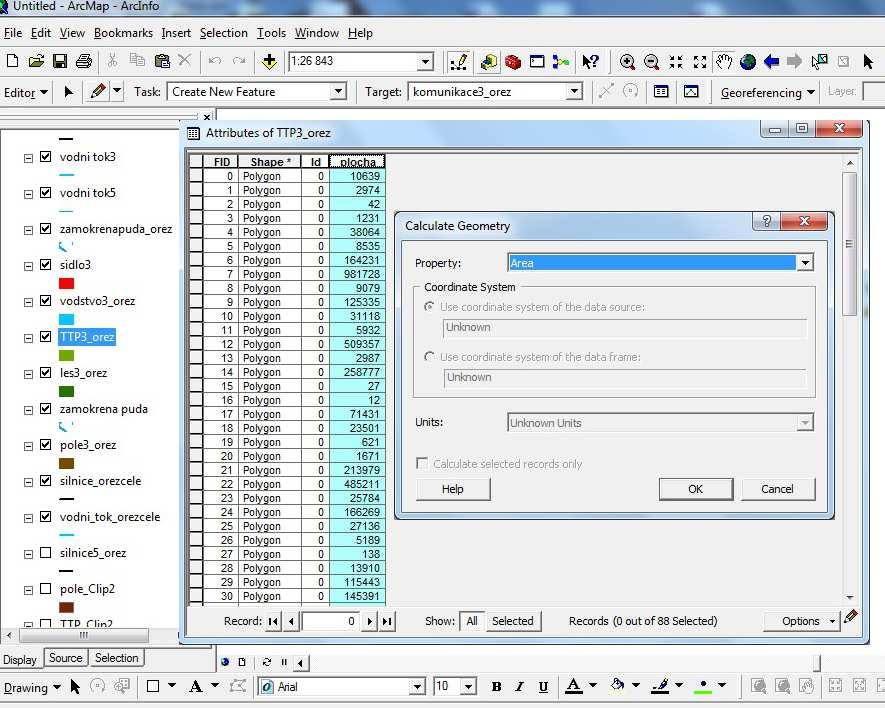The image size is (885, 708).
Task: Open the Editor Toolbar icon
Action: pyautogui.click(x=459, y=61)
